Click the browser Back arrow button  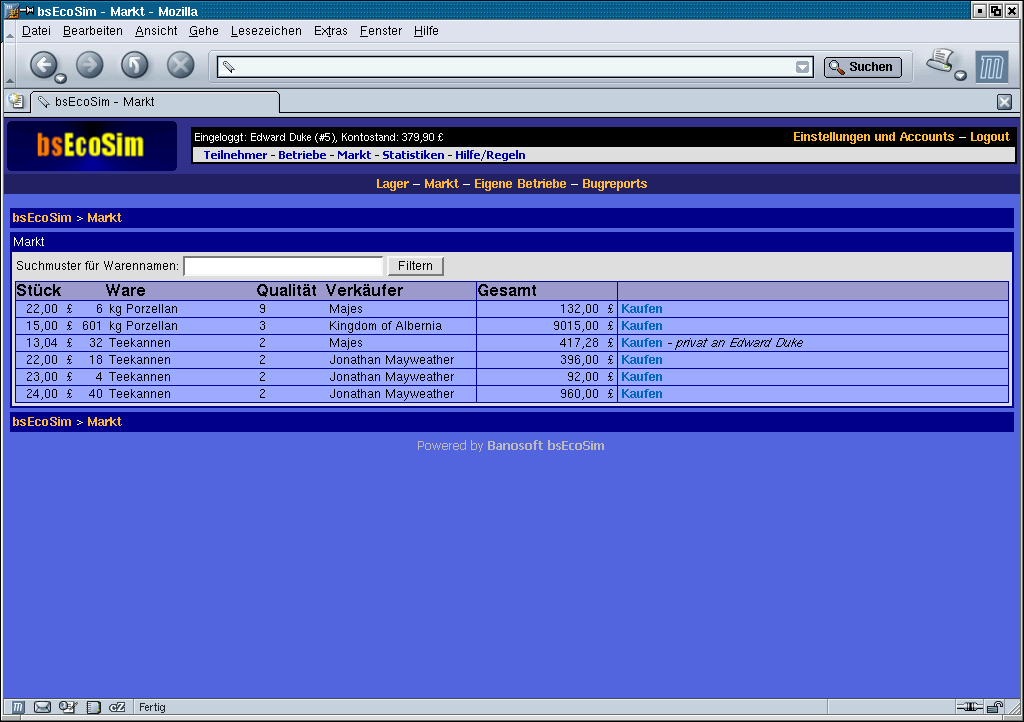43,65
